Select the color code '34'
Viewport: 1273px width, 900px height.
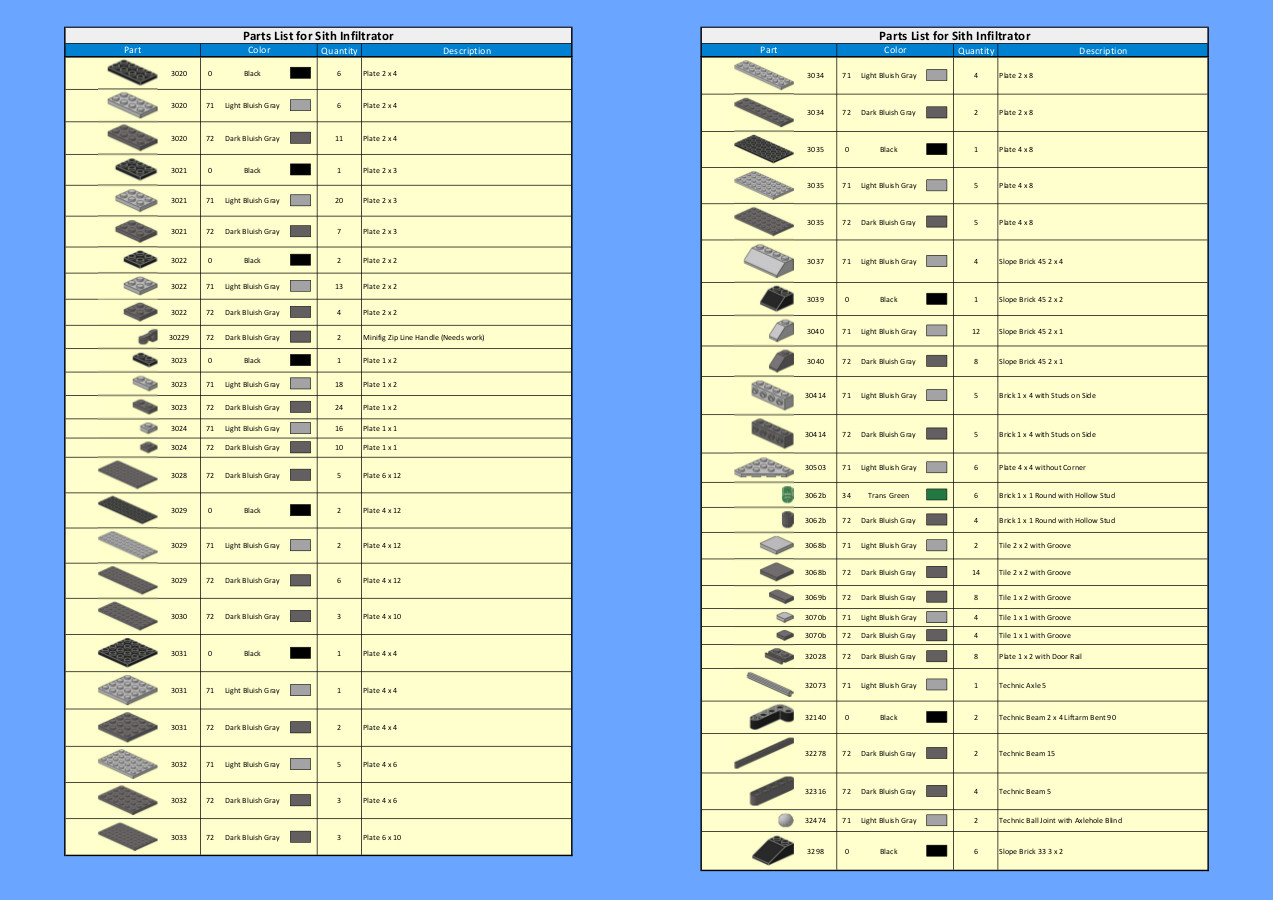(x=846, y=495)
